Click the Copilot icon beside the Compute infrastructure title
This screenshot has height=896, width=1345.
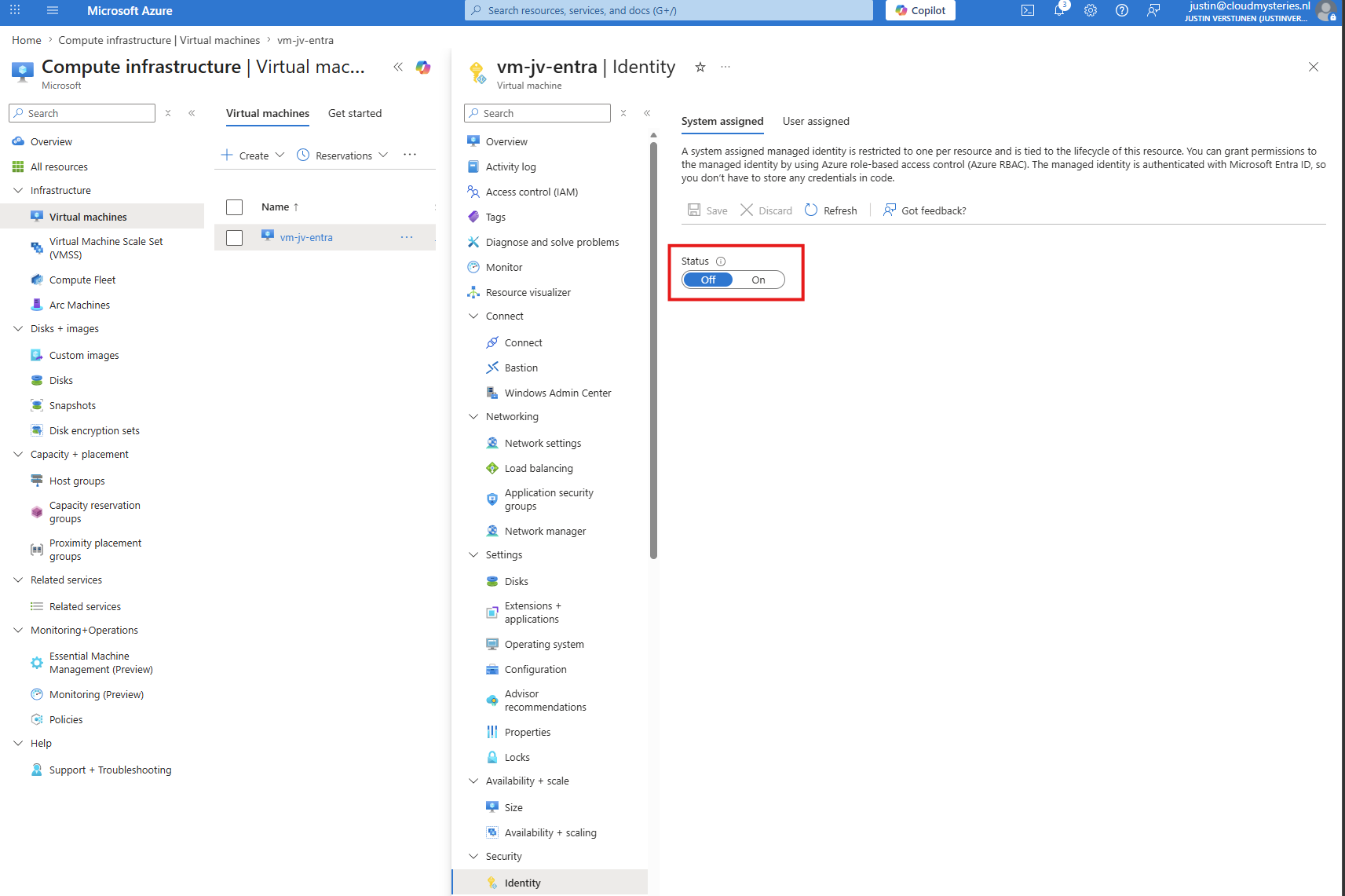click(x=423, y=68)
